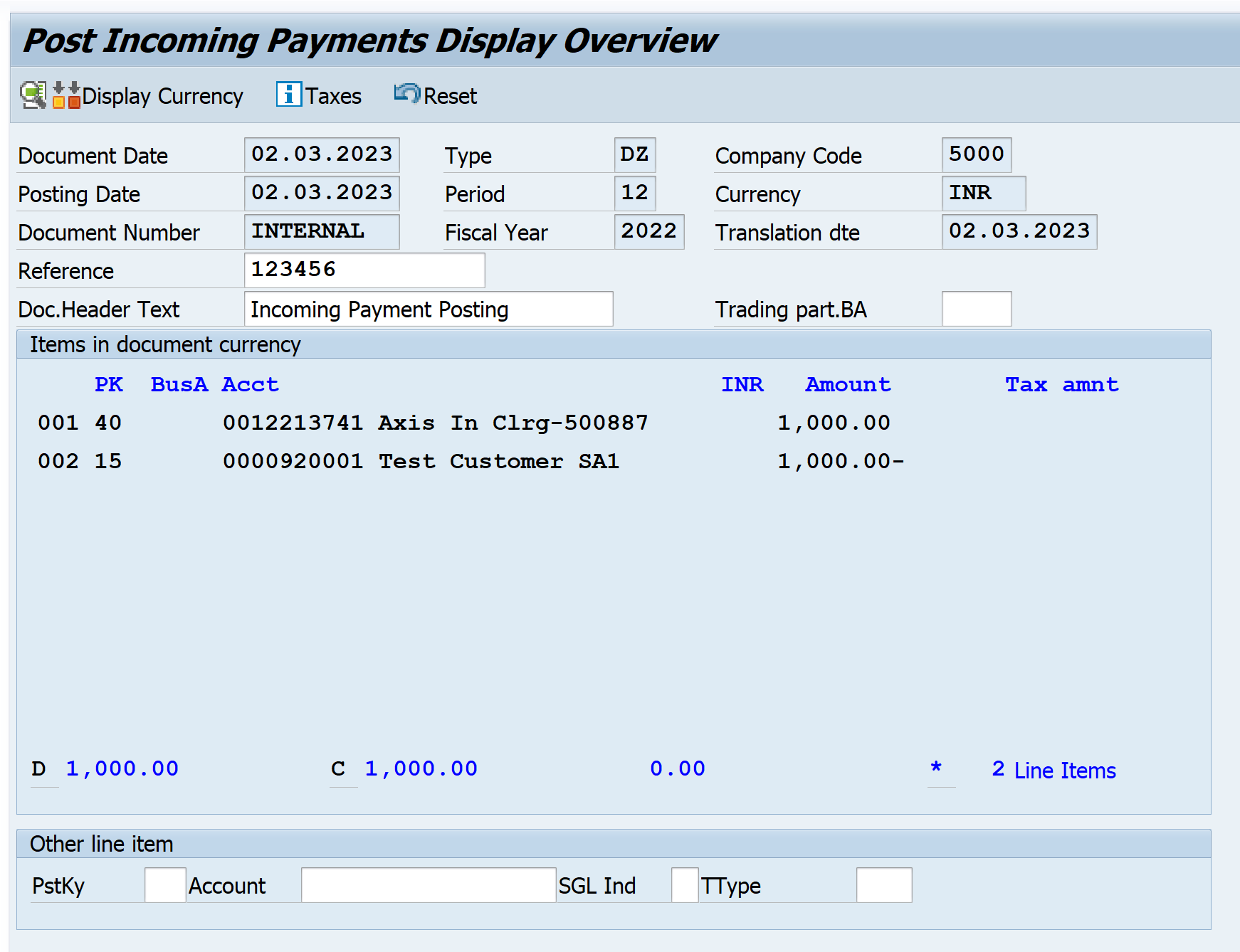Click the Type field DZ

click(635, 155)
